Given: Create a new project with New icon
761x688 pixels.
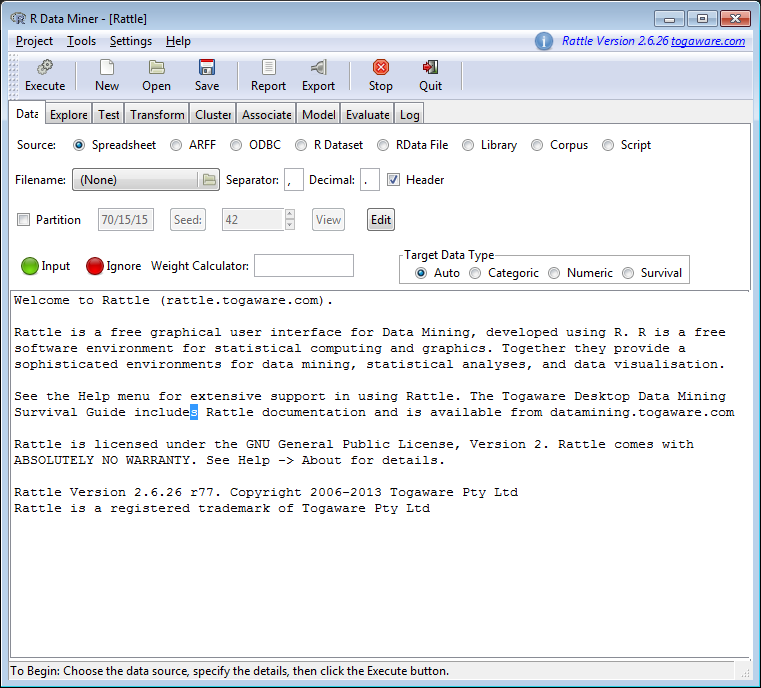Looking at the screenshot, I should click(x=107, y=68).
